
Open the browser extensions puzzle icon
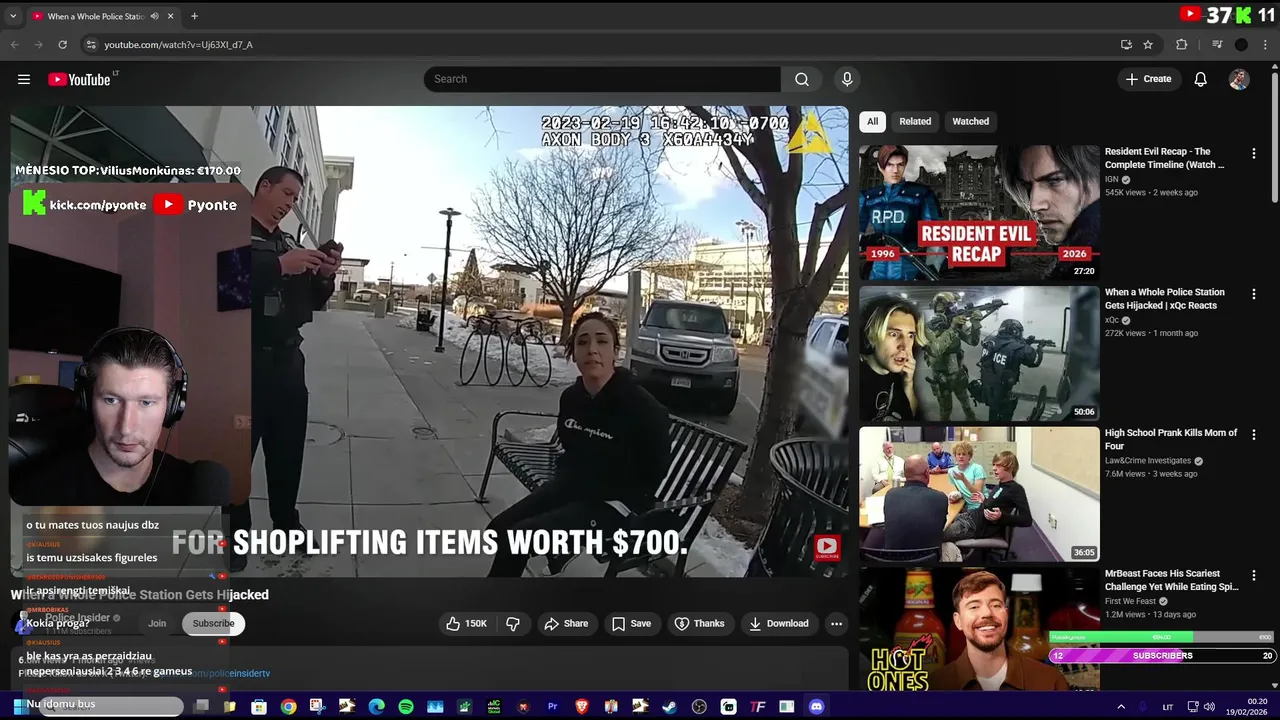pyautogui.click(x=1181, y=45)
